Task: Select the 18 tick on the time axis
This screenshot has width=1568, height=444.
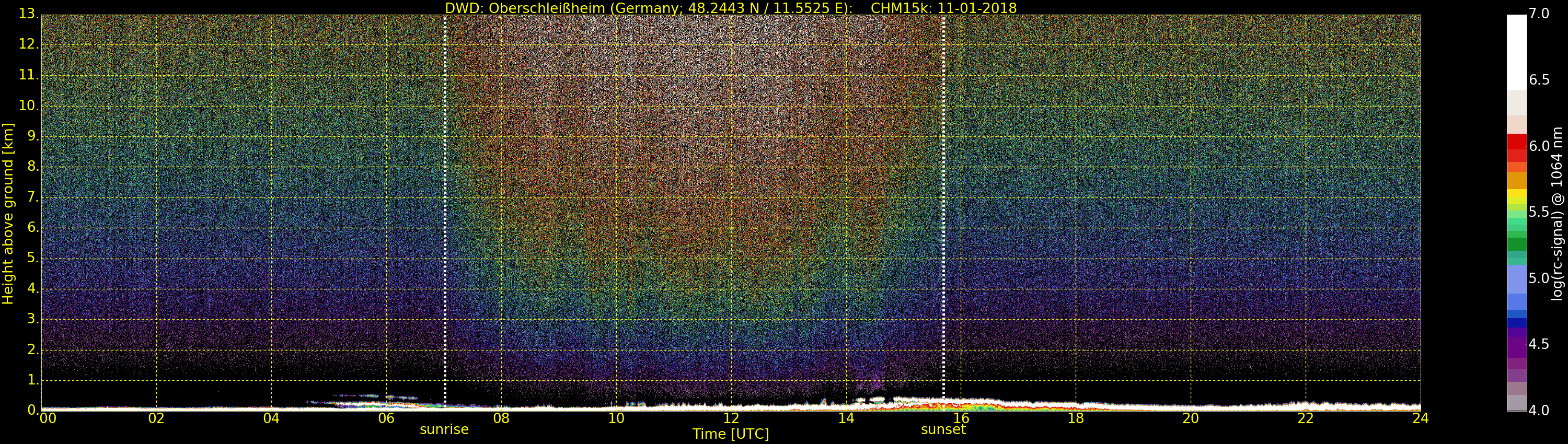Action: [x=1076, y=418]
